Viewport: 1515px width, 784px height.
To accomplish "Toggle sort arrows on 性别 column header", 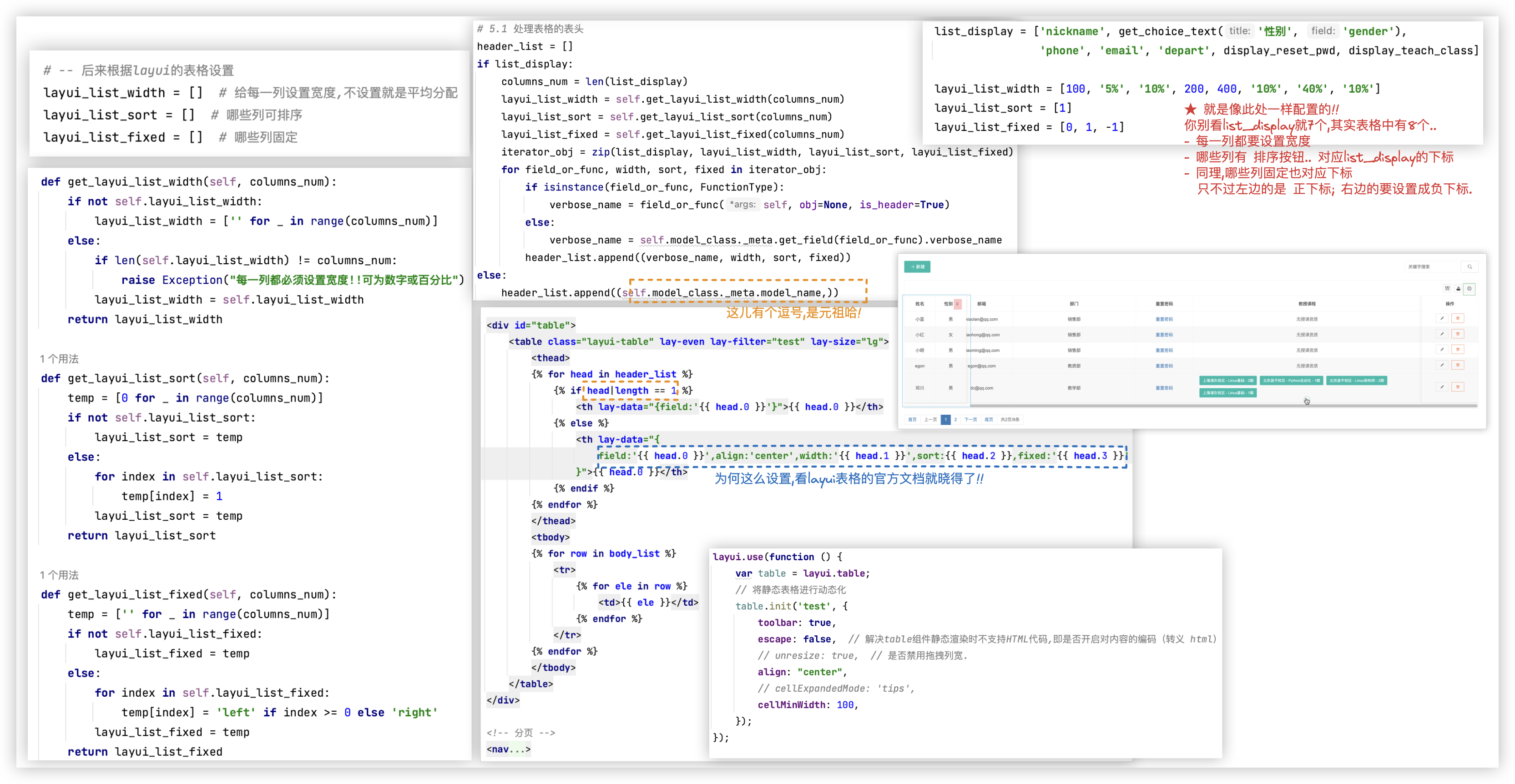I will pyautogui.click(x=958, y=304).
